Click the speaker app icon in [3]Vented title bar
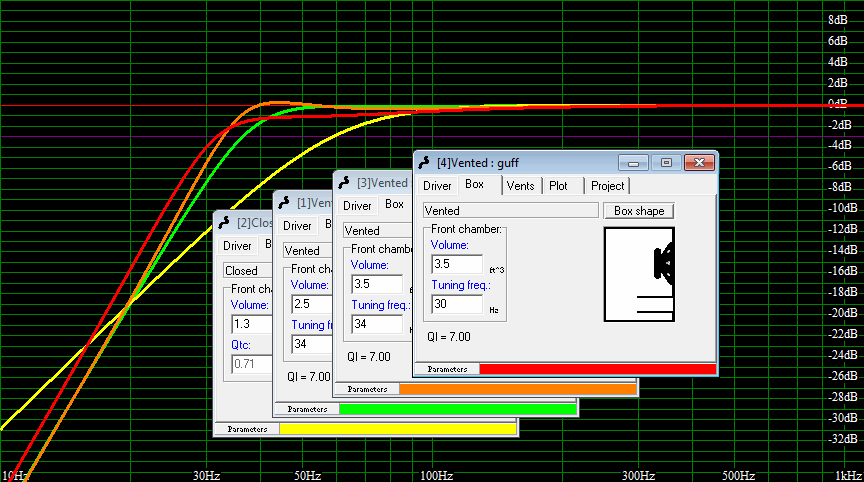 pos(344,182)
